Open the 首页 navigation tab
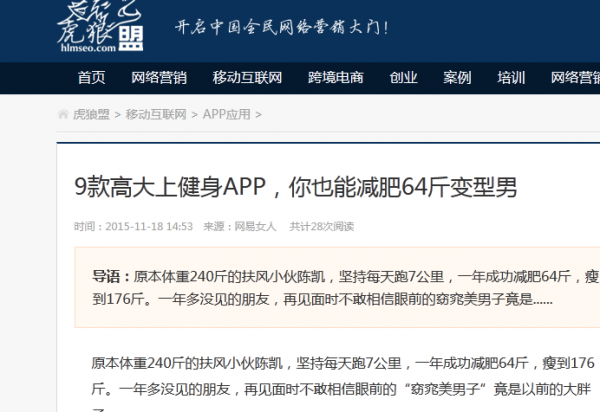The width and height of the screenshot is (600, 412). click(91, 78)
